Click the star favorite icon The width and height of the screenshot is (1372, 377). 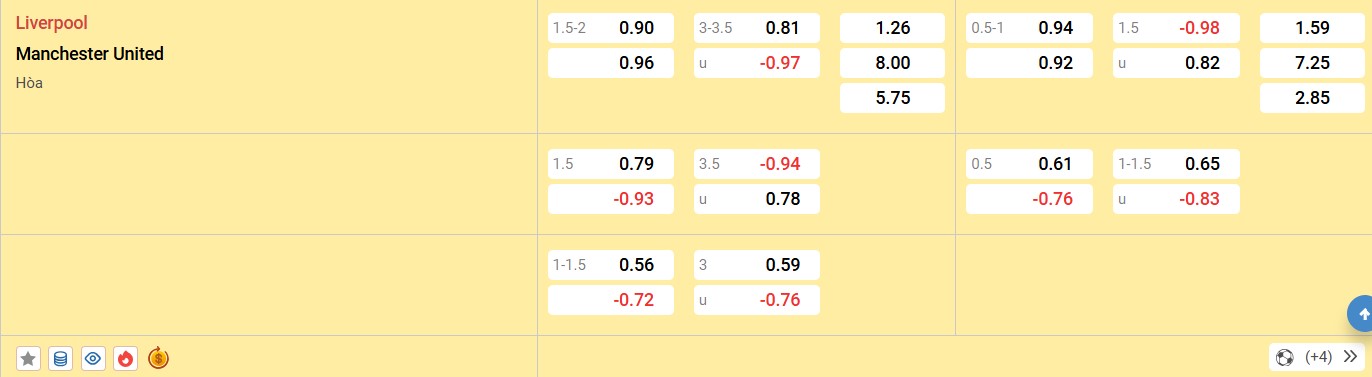click(x=29, y=358)
